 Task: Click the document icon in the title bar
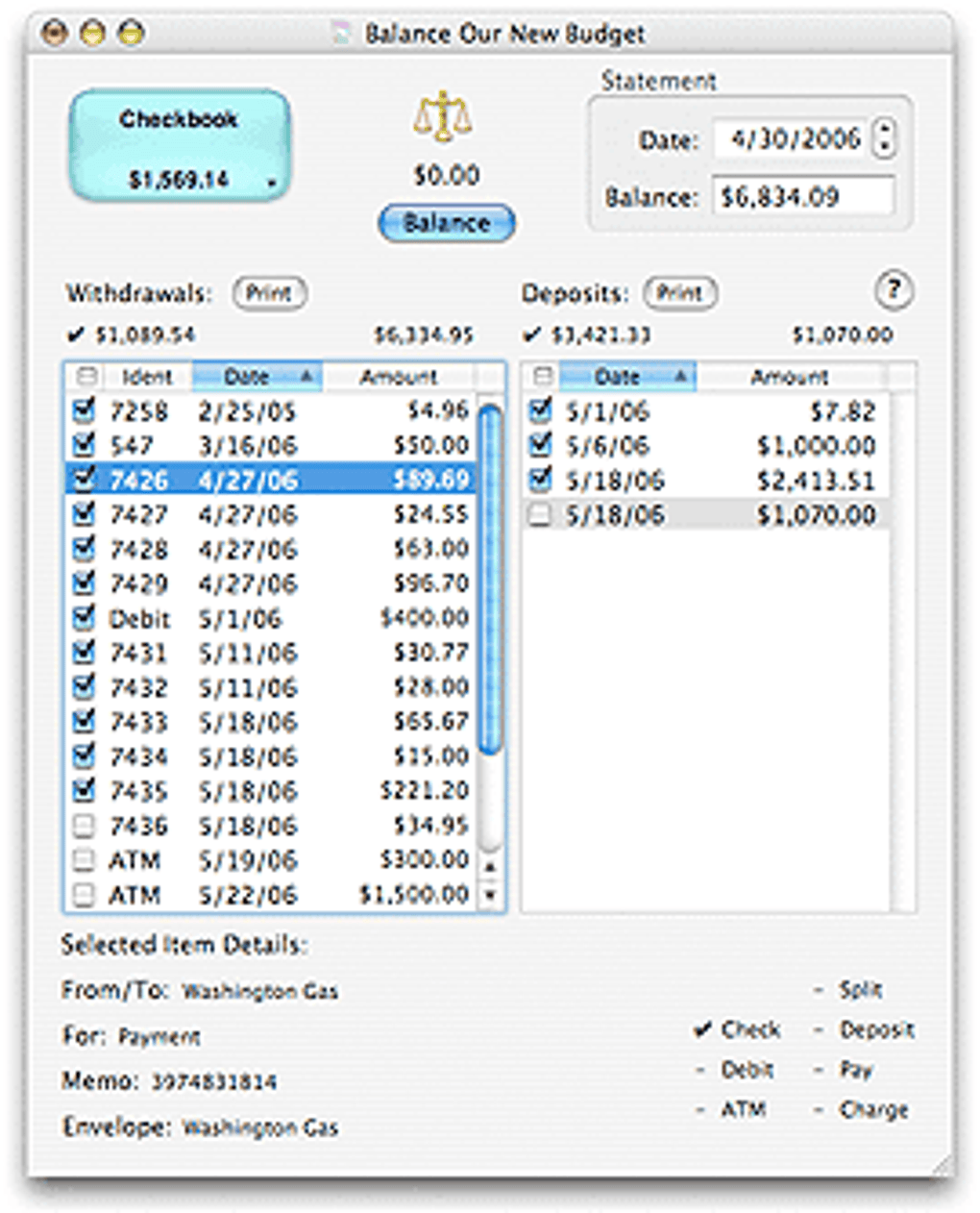pyautogui.click(x=341, y=34)
